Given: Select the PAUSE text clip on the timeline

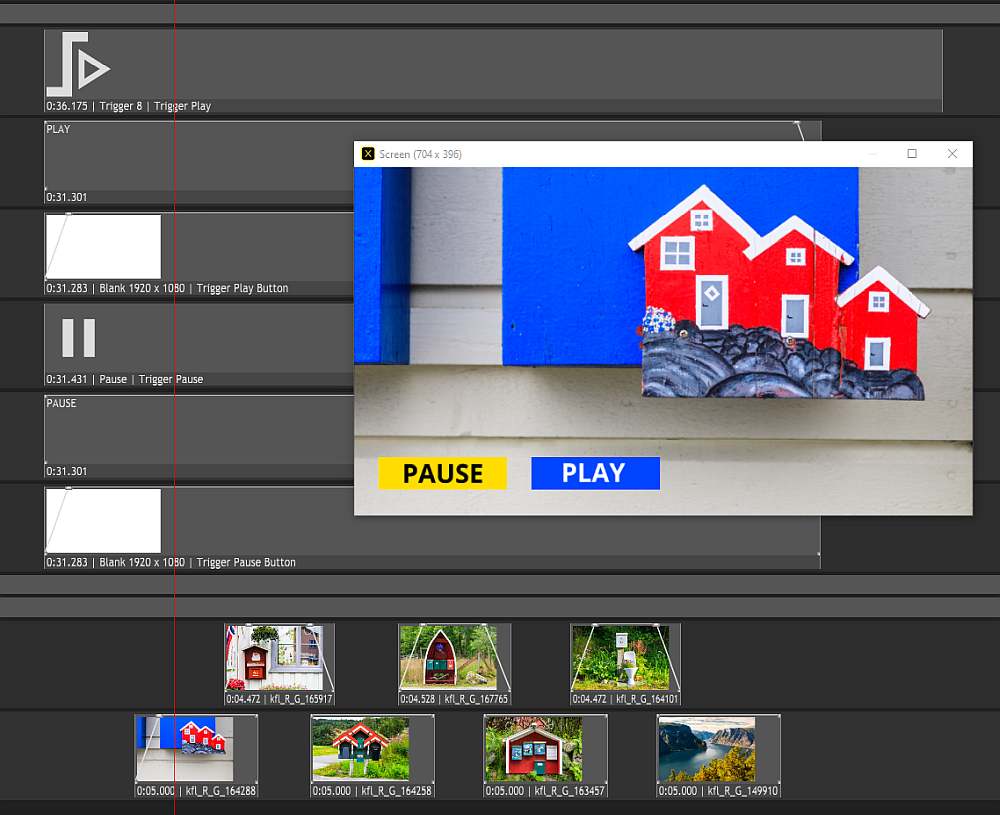Looking at the screenshot, I should click(x=200, y=435).
